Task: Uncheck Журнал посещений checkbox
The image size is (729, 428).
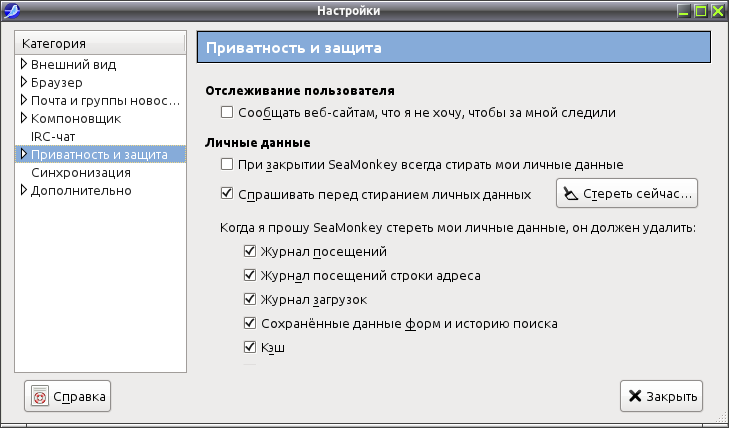Action: coord(250,251)
